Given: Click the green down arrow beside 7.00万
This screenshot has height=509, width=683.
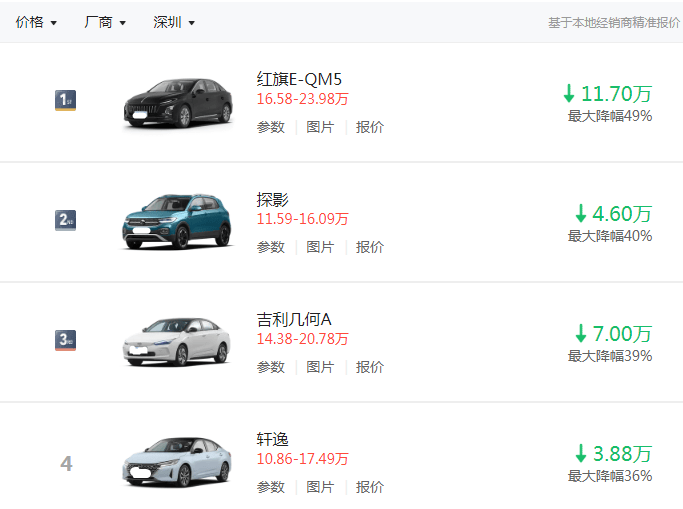Looking at the screenshot, I should coord(581,334).
